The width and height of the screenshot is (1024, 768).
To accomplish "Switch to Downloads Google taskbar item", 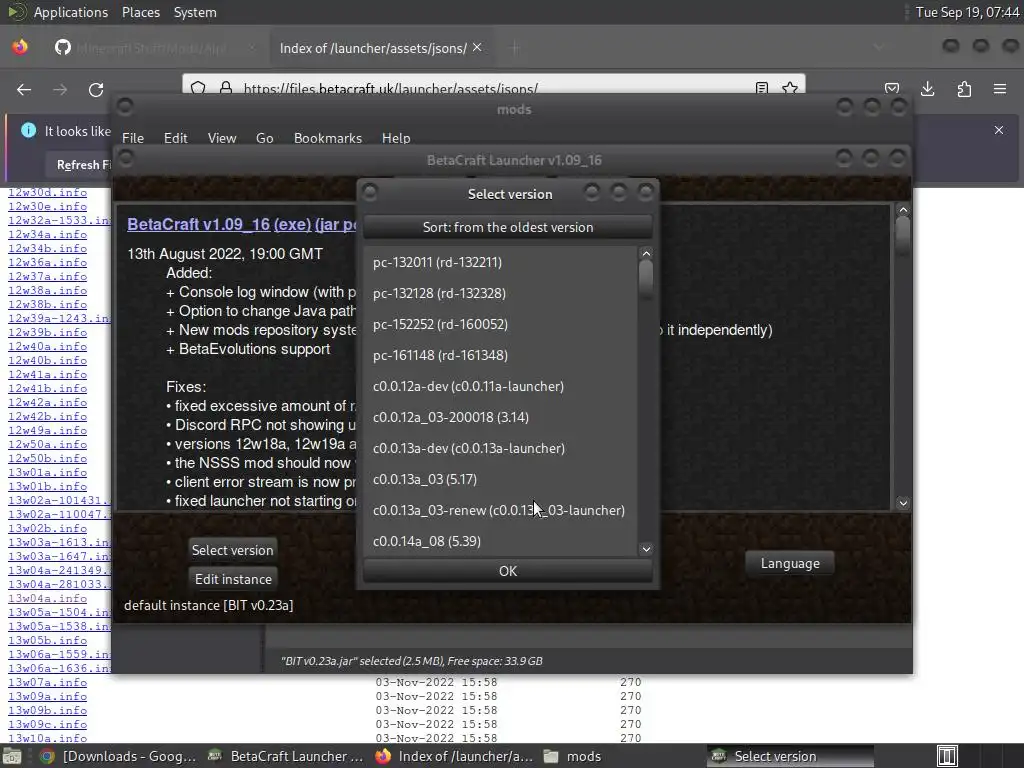I will pyautogui.click(x=119, y=756).
